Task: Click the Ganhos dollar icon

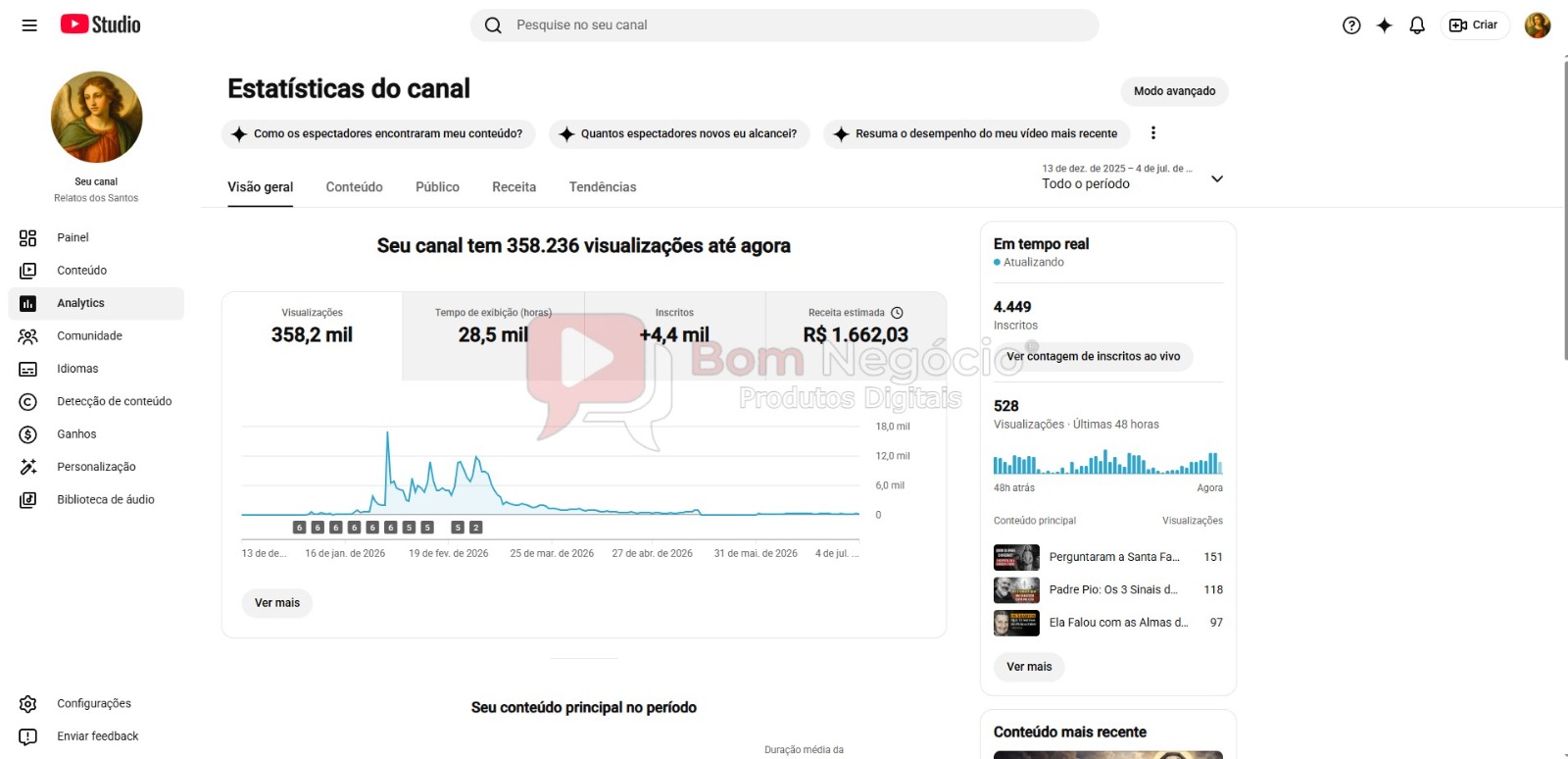Action: [x=27, y=434]
